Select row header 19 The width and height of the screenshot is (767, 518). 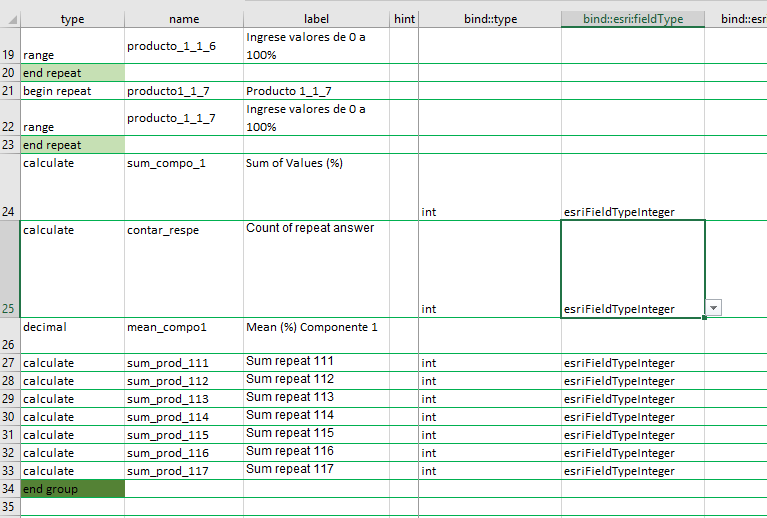coord(10,45)
